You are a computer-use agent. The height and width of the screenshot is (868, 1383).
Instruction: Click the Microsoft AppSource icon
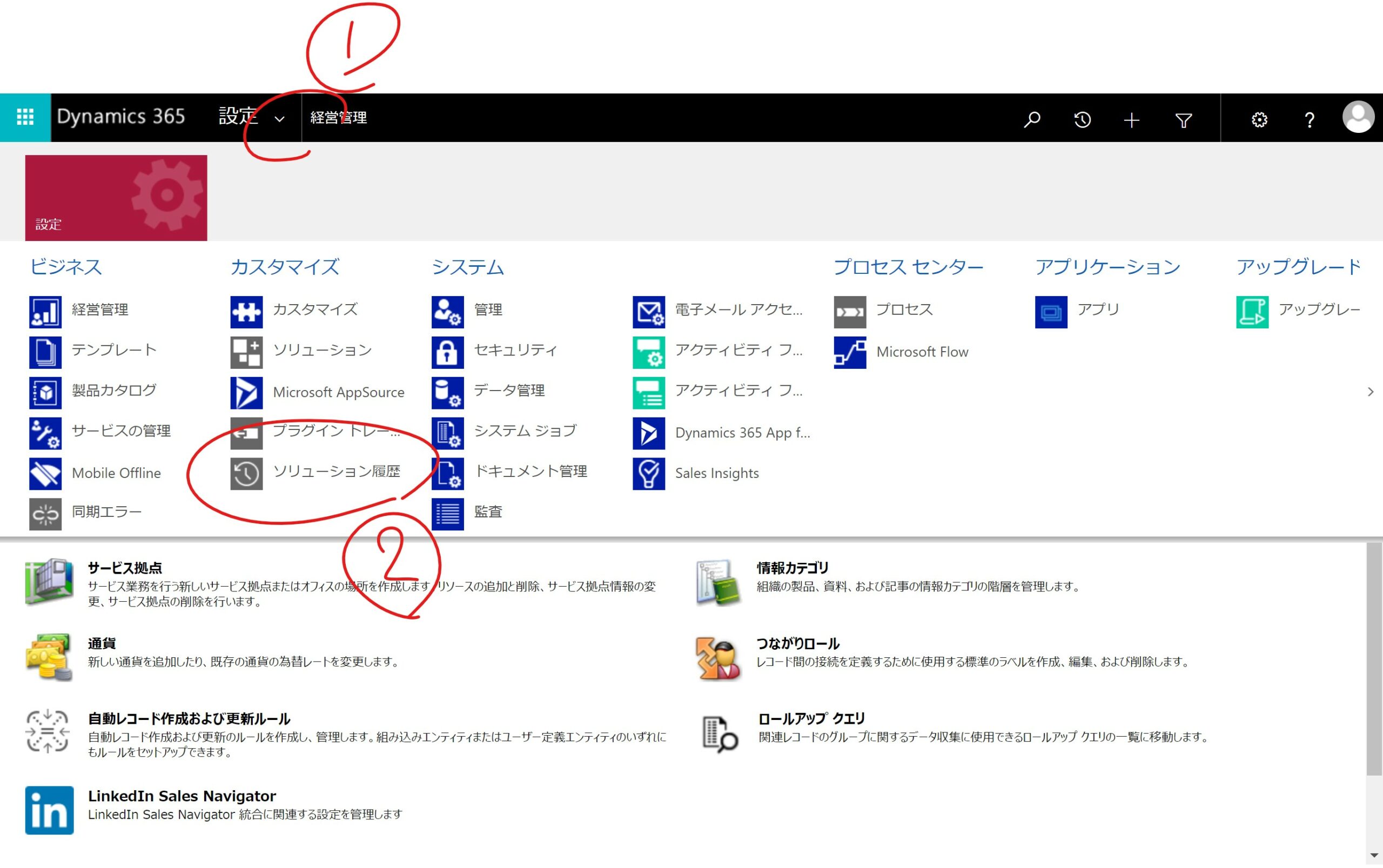tap(246, 393)
